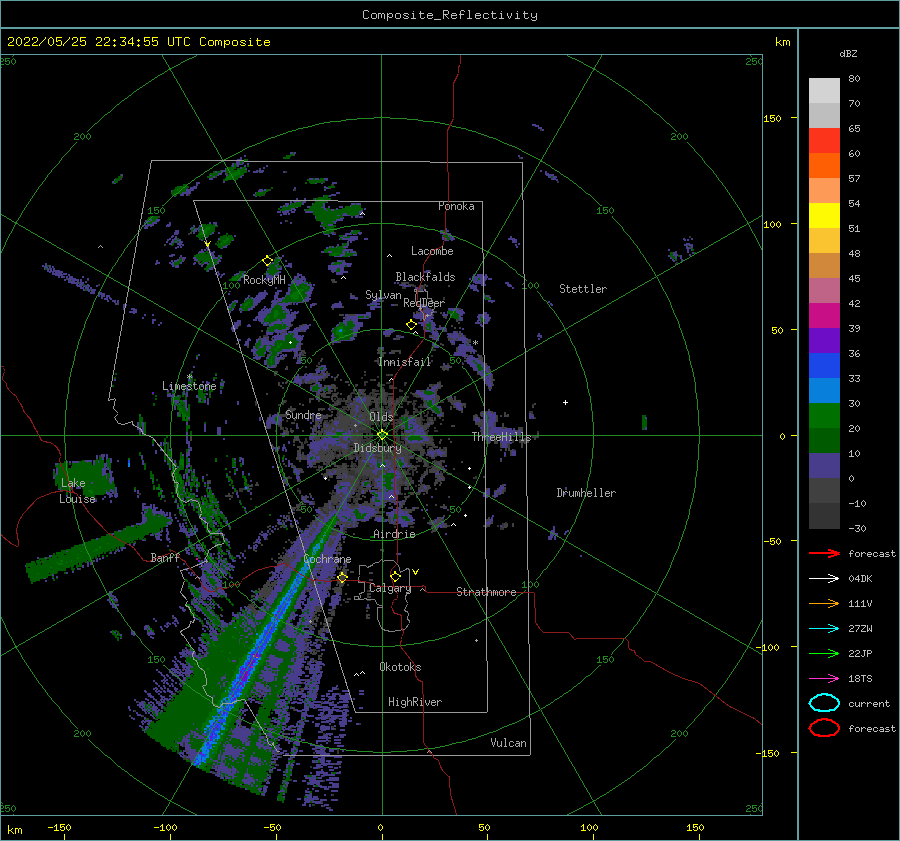Click the Lake Louise label
Viewport: 900px width, 841px height.
[76, 491]
